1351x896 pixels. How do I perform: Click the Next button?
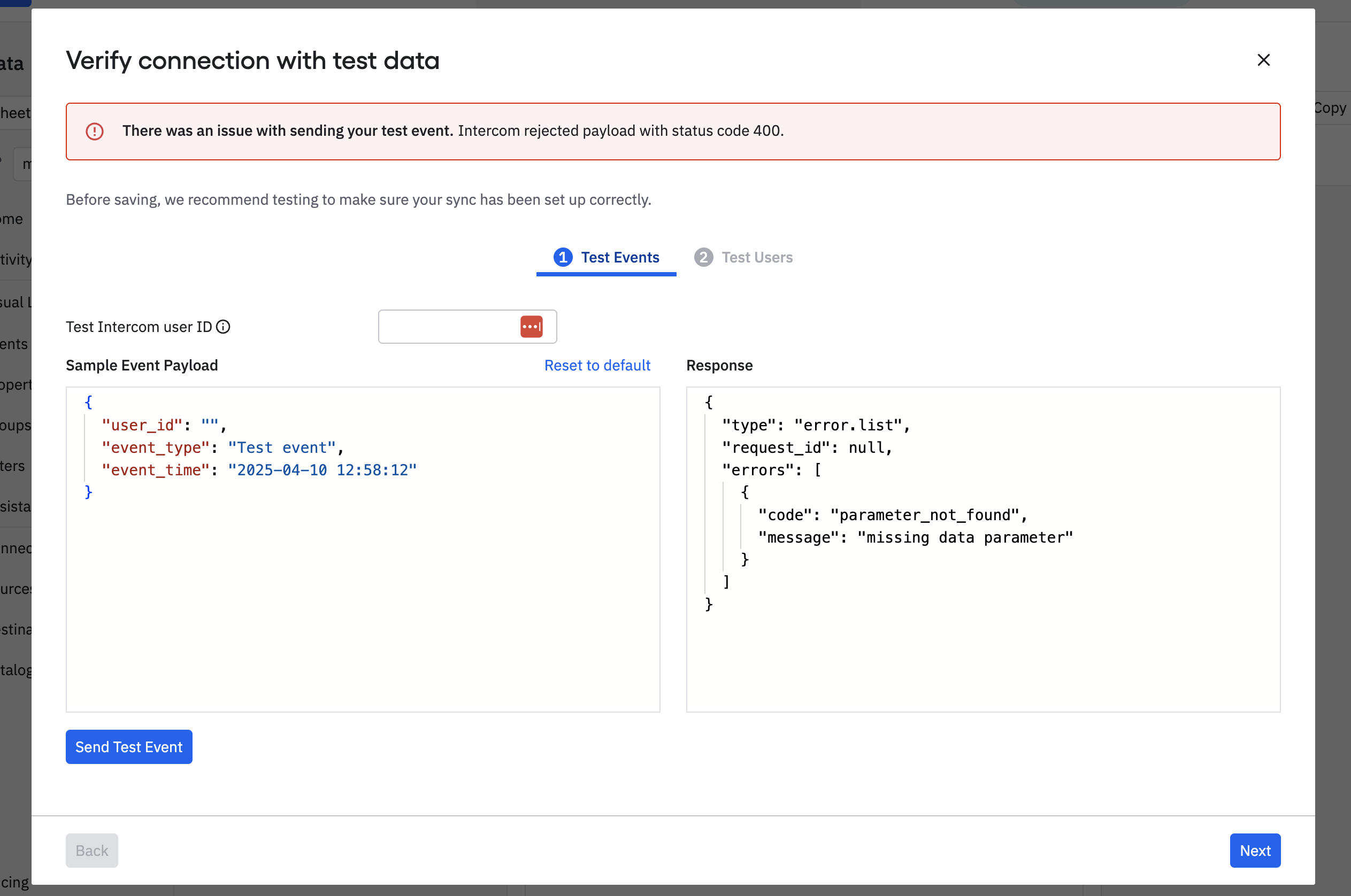[x=1254, y=850]
